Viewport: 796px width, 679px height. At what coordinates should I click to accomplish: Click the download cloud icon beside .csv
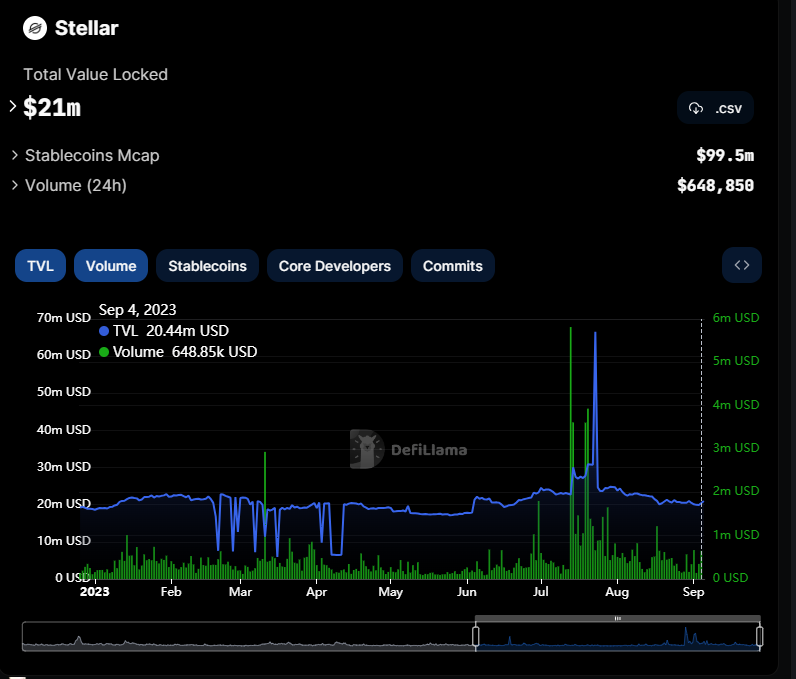pos(697,108)
